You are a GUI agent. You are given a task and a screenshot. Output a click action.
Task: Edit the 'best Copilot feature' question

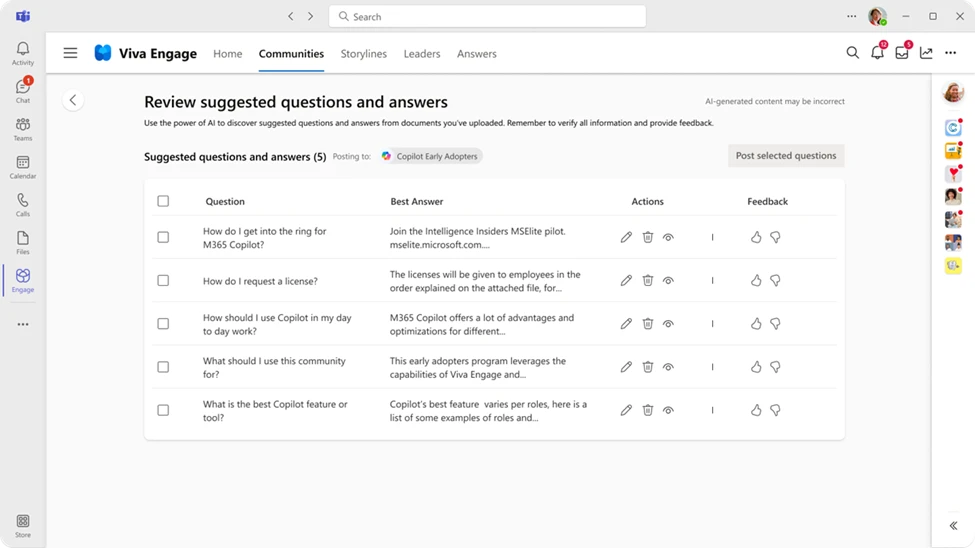pyautogui.click(x=626, y=410)
